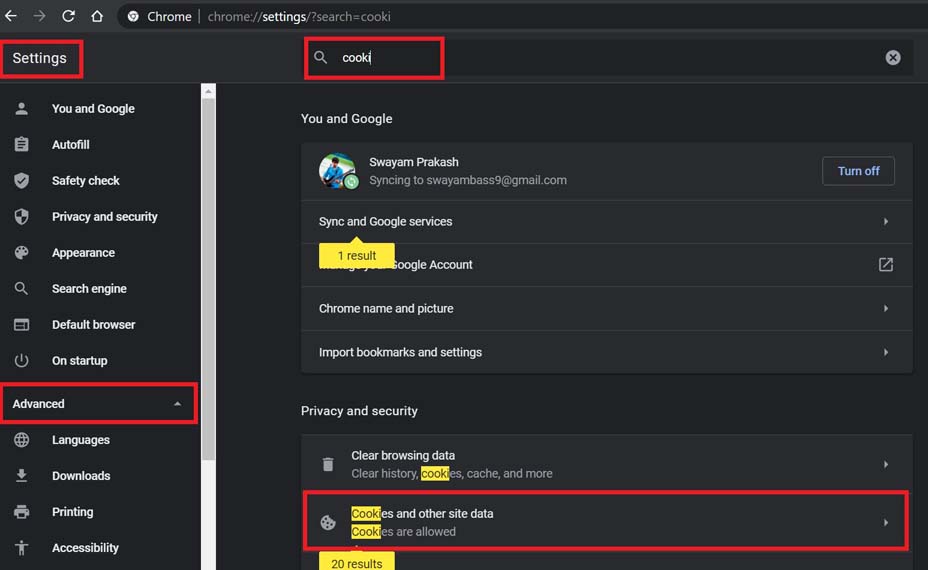Open Autofill settings section

(x=70, y=144)
